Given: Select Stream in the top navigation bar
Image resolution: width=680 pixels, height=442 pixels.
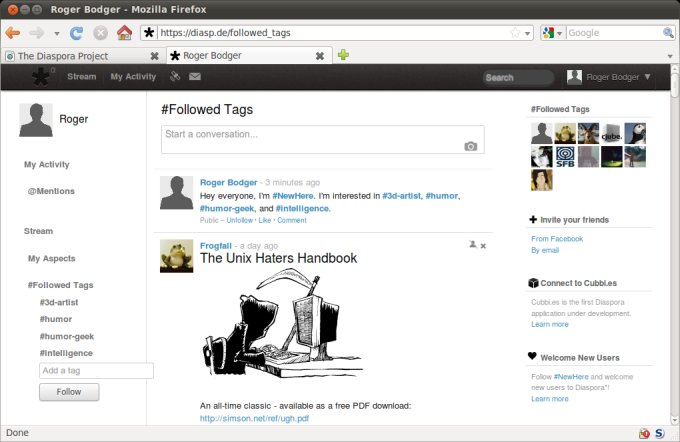Looking at the screenshot, I should [x=81, y=77].
